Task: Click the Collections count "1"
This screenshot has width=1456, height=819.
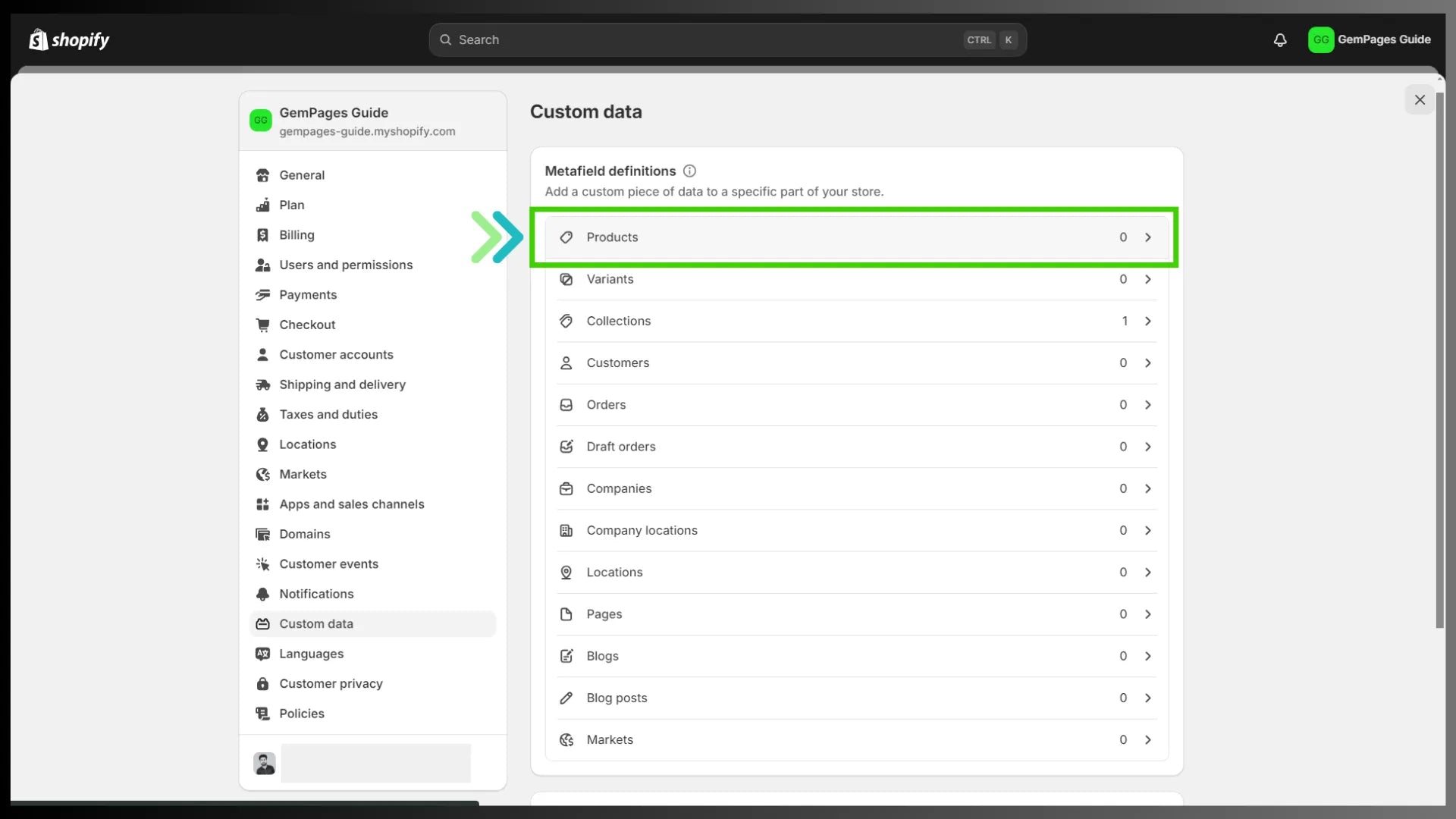Action: pyautogui.click(x=1125, y=321)
